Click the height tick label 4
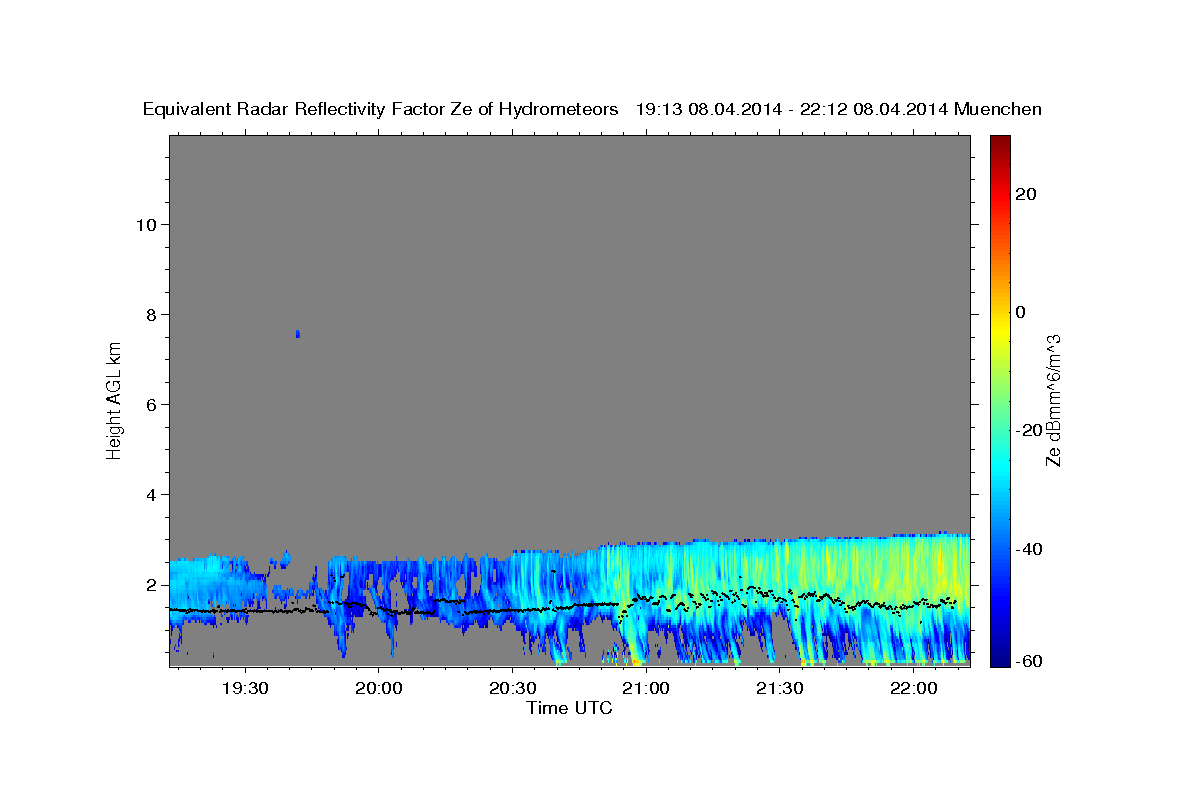The height and width of the screenshot is (800, 1200). [150, 494]
